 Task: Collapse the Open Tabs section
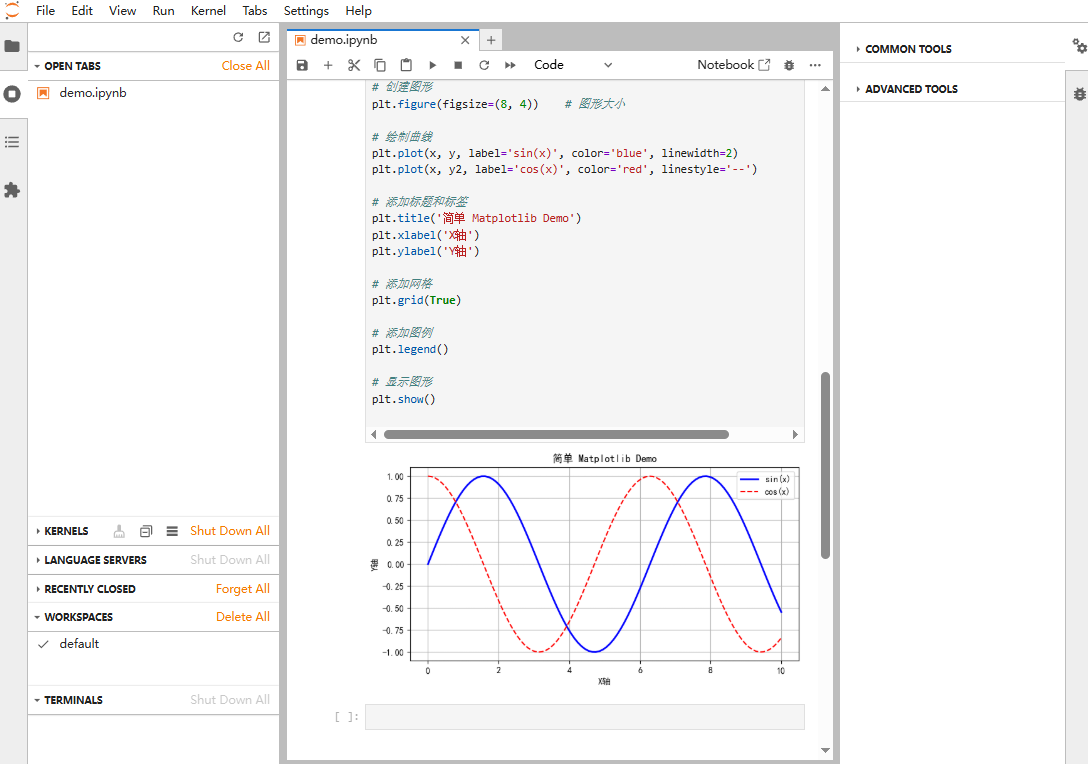(72, 66)
